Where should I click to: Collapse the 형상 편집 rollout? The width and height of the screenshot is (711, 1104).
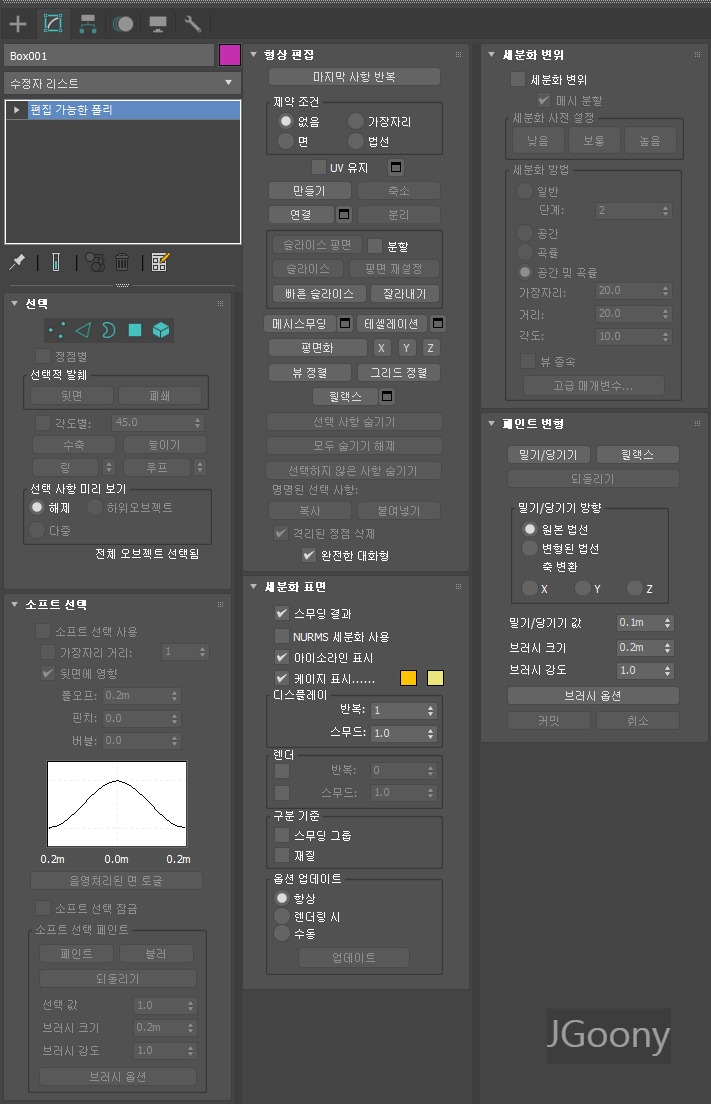[x=253, y=54]
